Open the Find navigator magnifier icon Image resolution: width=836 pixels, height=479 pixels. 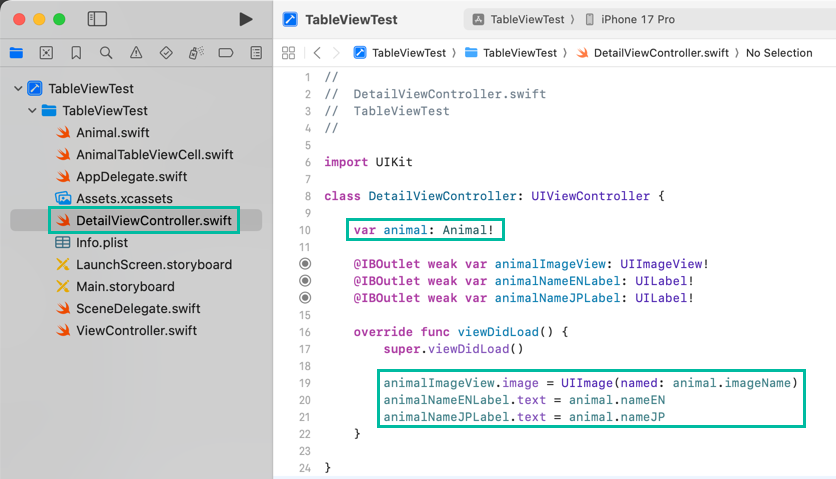tap(106, 53)
